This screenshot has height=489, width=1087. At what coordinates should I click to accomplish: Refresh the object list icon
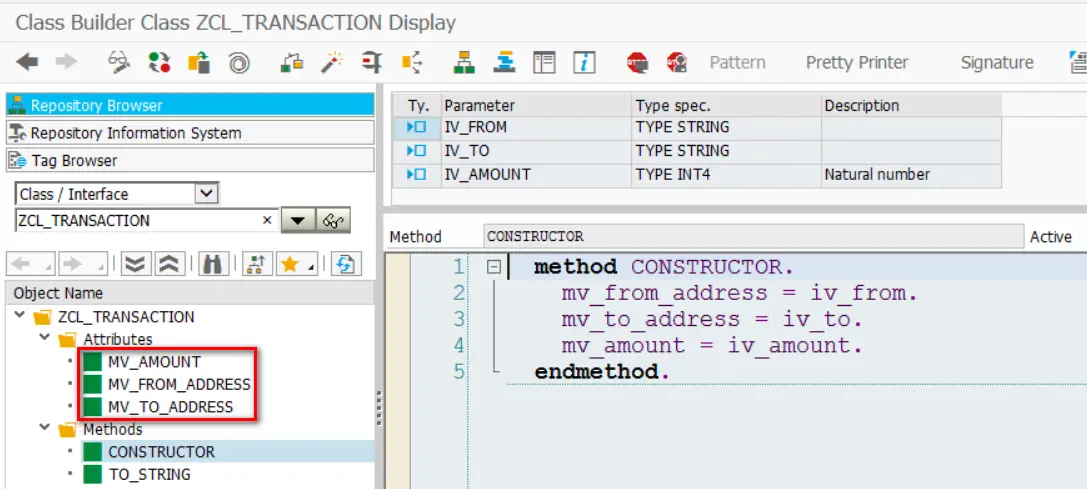(x=347, y=264)
